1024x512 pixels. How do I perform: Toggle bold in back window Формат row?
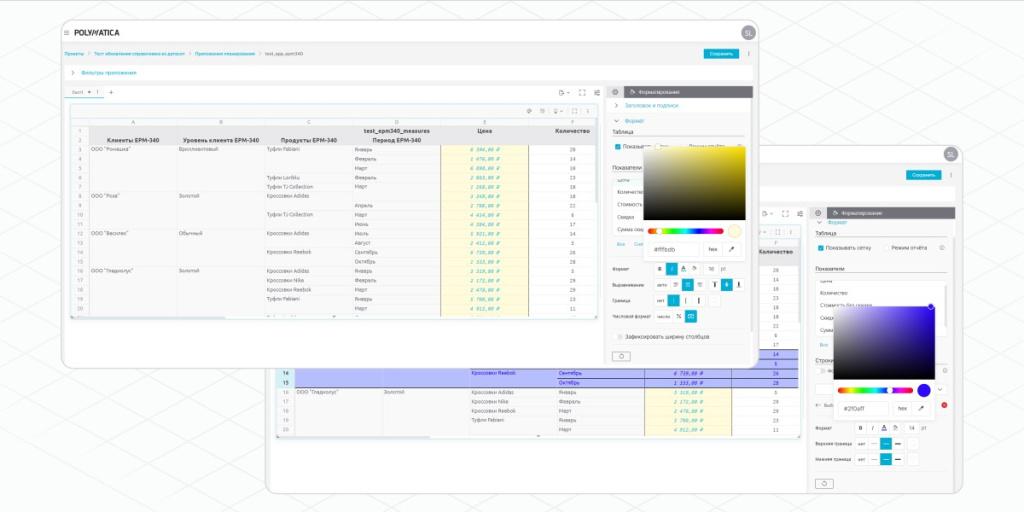click(x=860, y=428)
